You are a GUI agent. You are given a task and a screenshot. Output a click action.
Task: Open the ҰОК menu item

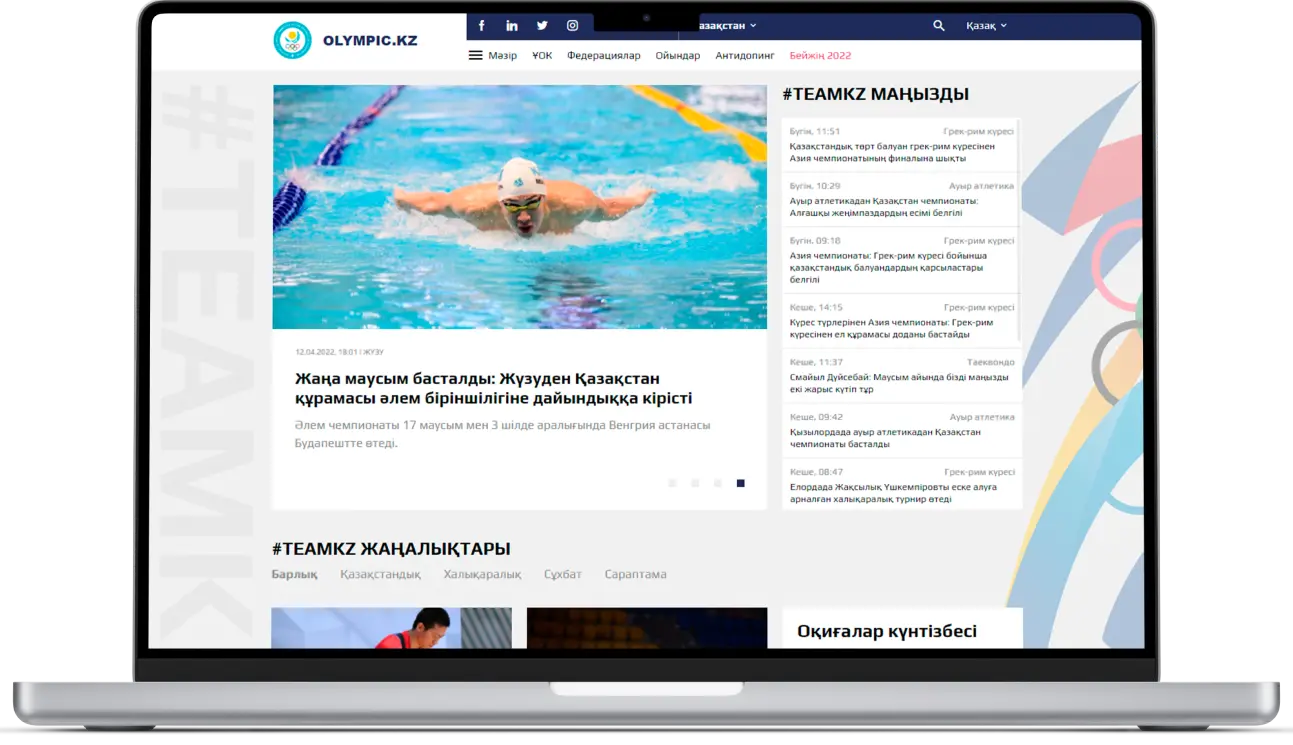542,56
